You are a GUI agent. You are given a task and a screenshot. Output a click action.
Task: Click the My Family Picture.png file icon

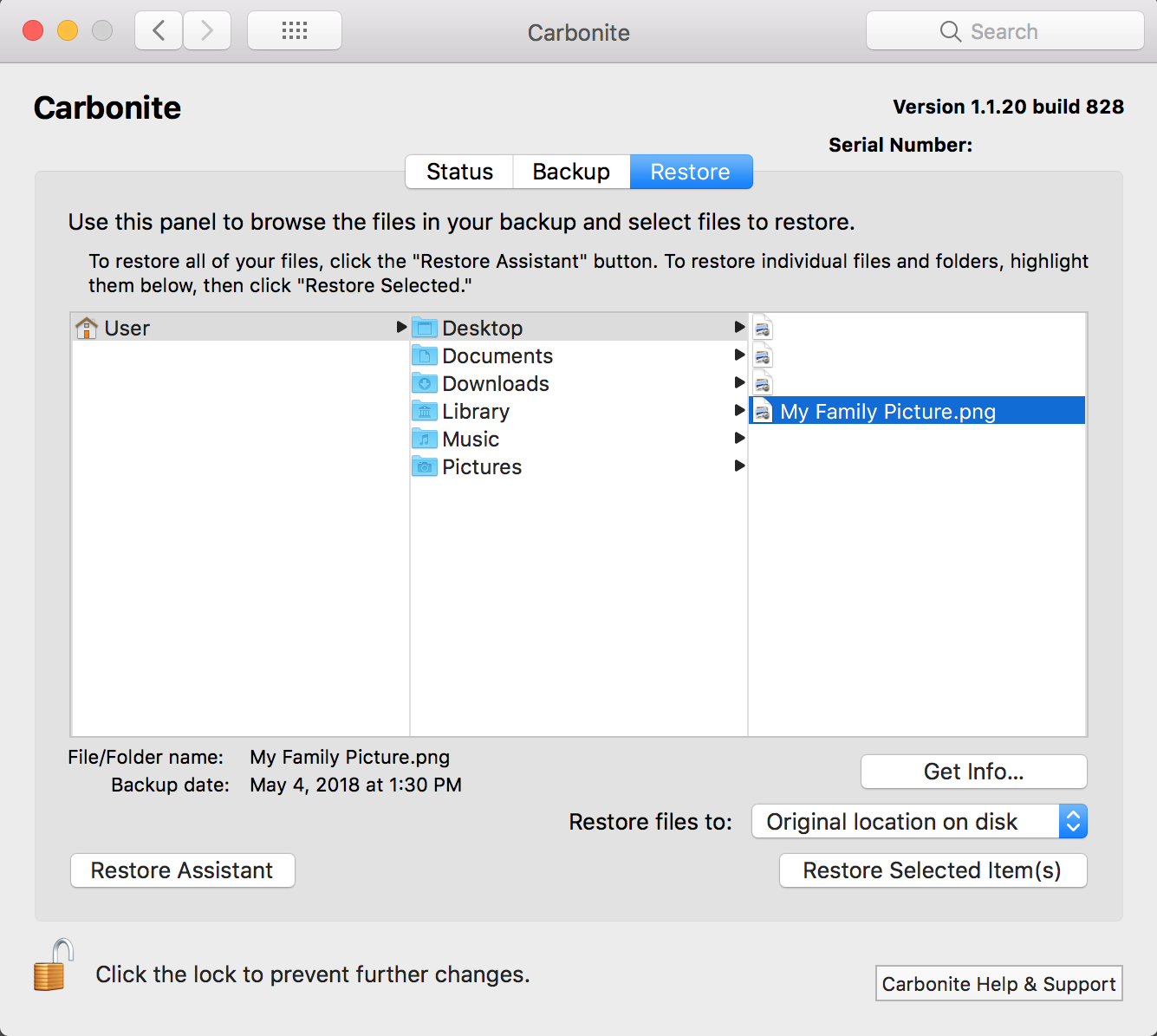763,411
